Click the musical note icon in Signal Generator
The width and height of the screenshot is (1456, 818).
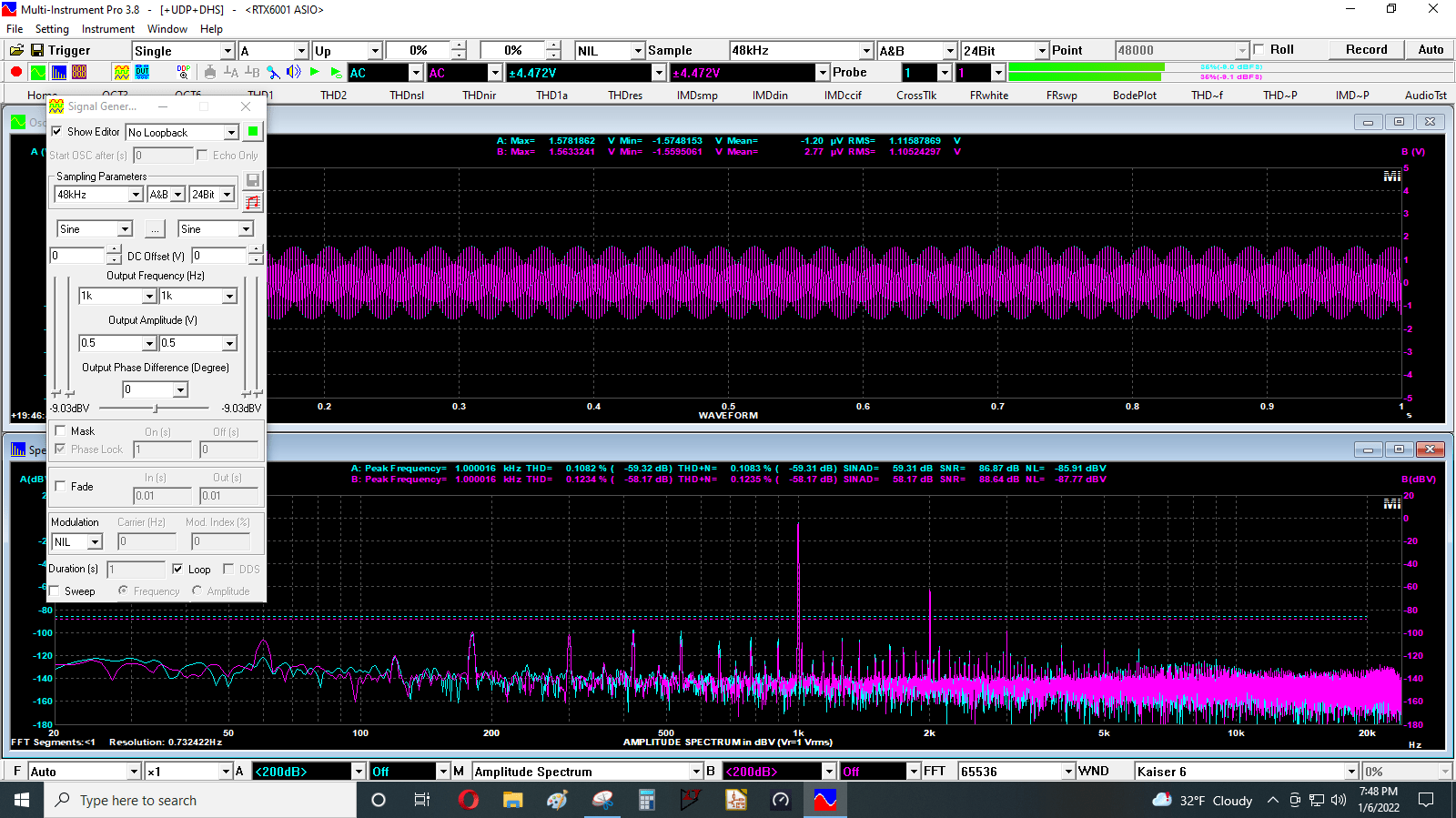tap(253, 202)
